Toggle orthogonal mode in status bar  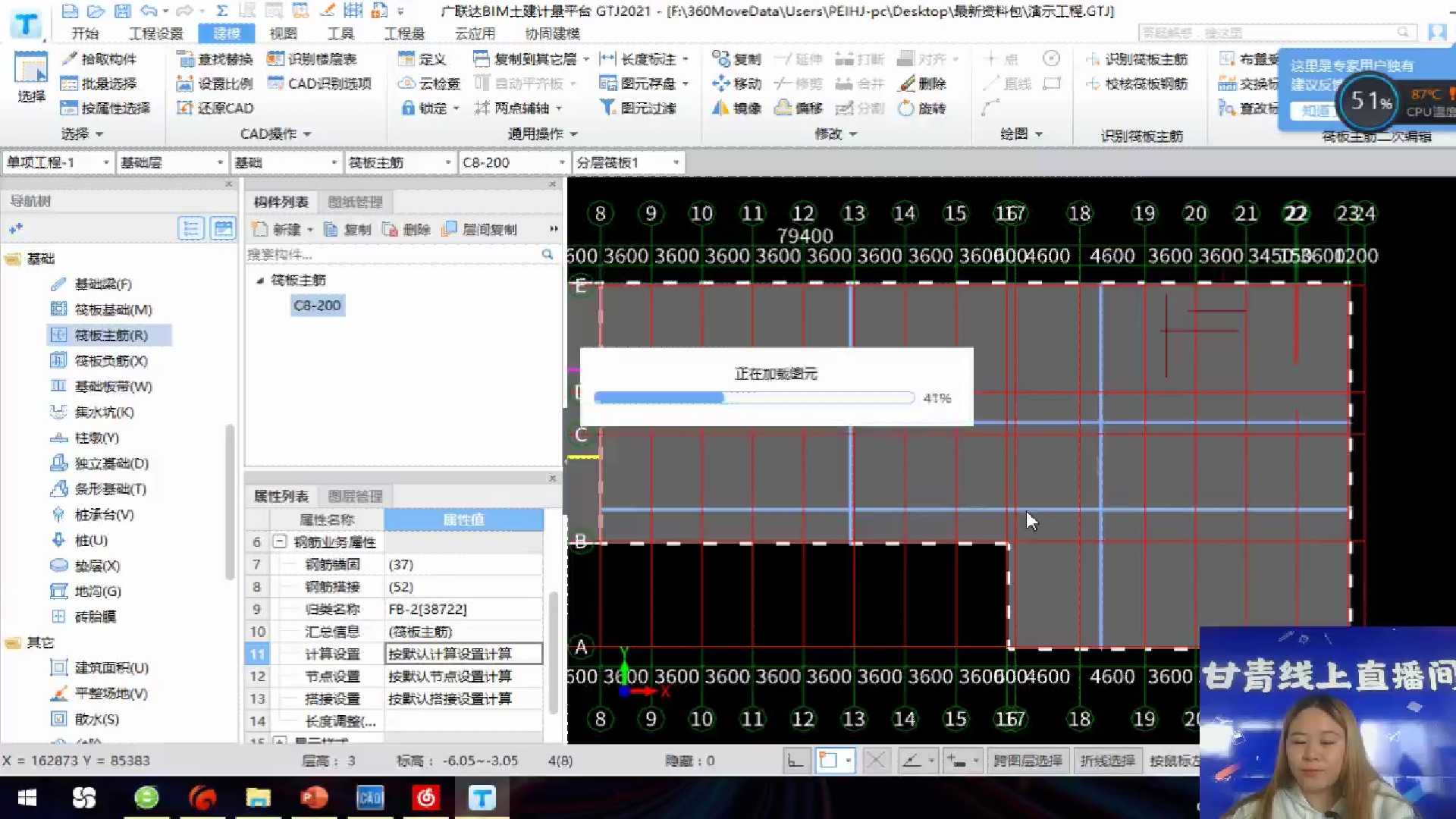click(795, 760)
